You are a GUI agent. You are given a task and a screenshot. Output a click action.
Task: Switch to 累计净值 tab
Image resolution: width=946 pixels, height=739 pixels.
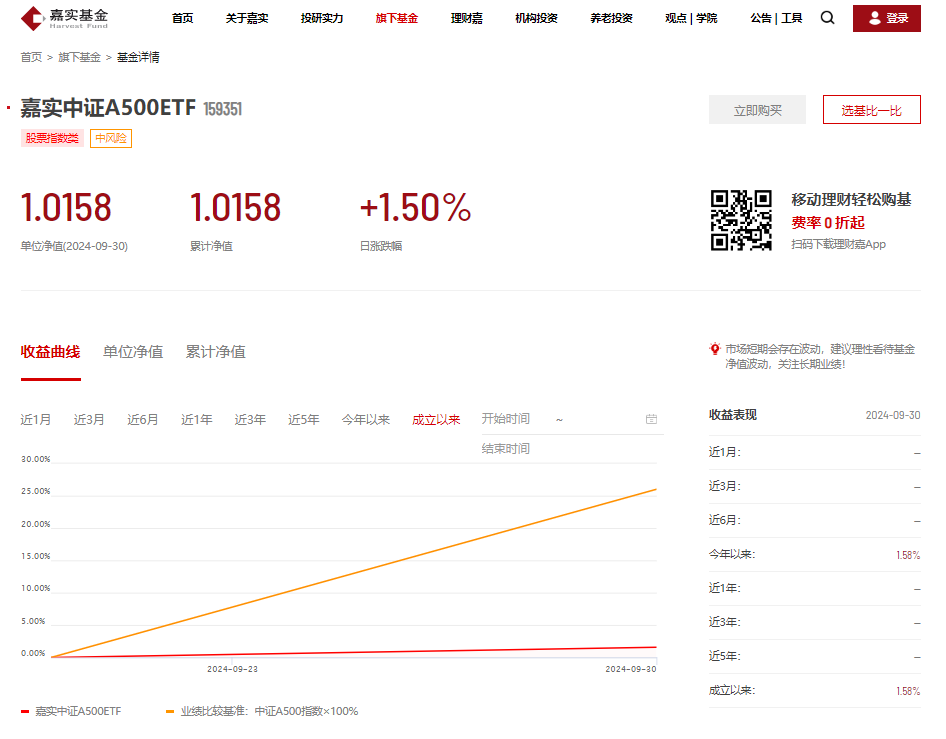(x=215, y=352)
